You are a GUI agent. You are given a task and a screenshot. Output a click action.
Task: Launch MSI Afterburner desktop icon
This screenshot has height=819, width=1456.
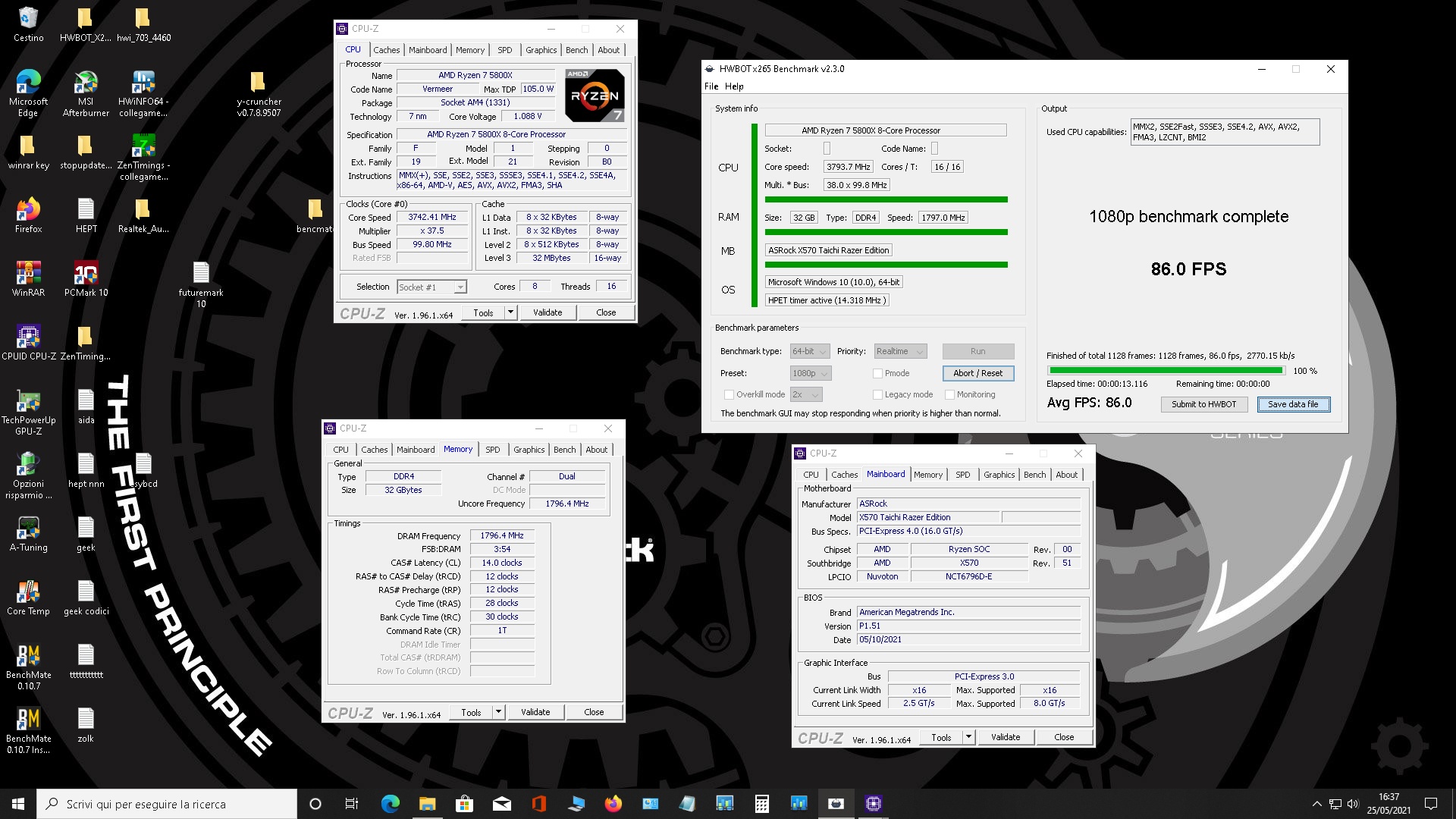tap(86, 93)
